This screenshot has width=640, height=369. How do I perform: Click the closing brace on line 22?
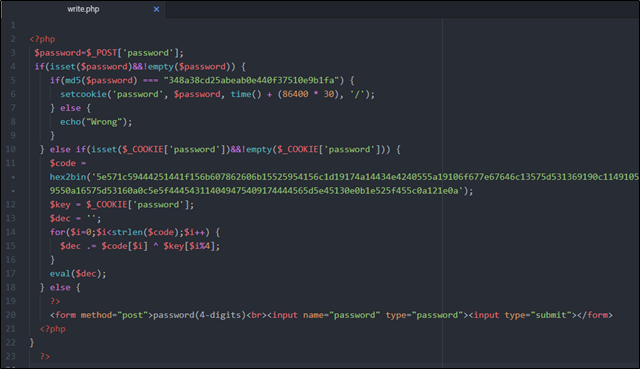(x=32, y=342)
